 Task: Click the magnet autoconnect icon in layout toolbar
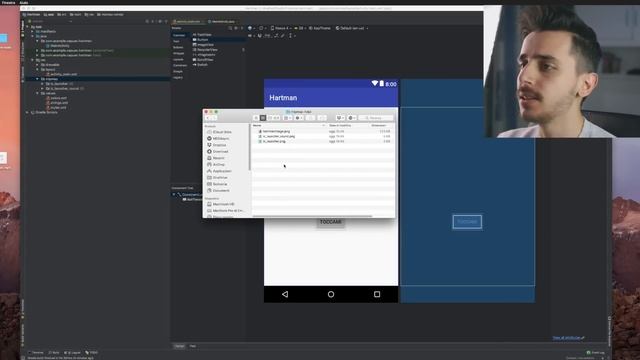point(260,36)
